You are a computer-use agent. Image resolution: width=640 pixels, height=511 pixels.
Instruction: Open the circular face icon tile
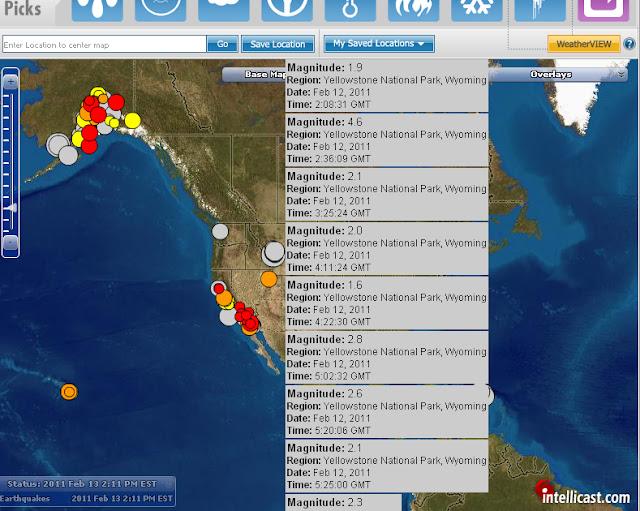[160, 10]
